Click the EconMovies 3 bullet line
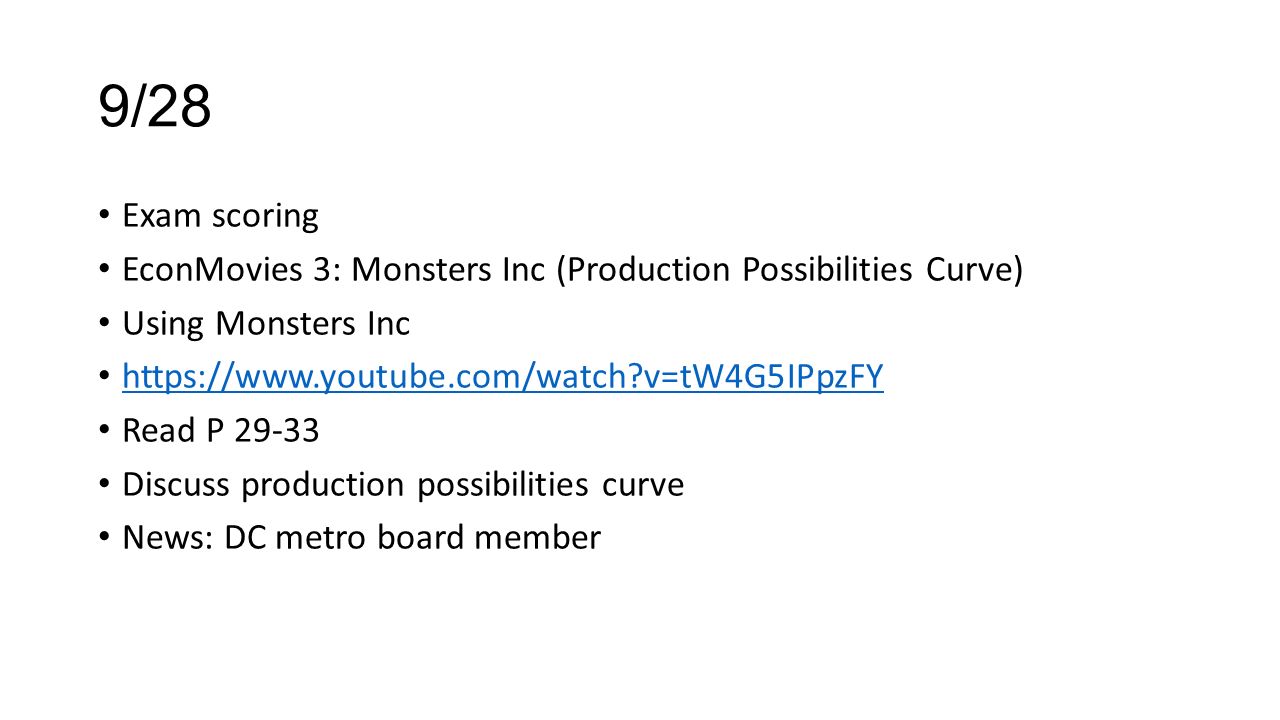This screenshot has height=720, width=1280. coord(572,270)
